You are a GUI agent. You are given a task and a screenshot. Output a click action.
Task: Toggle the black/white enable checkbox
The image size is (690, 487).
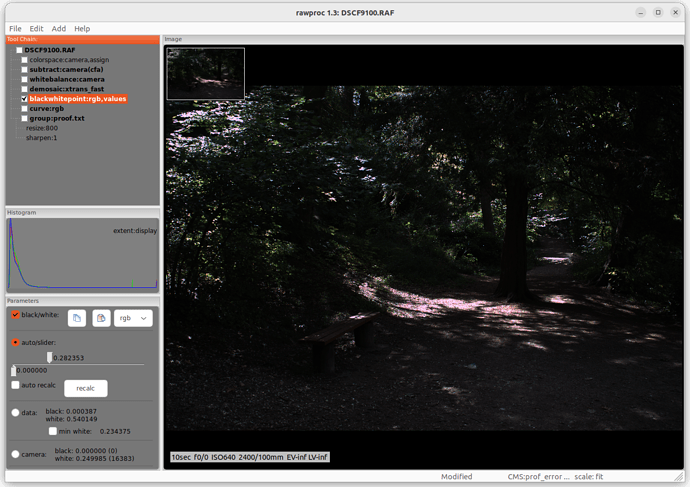[x=15, y=315]
